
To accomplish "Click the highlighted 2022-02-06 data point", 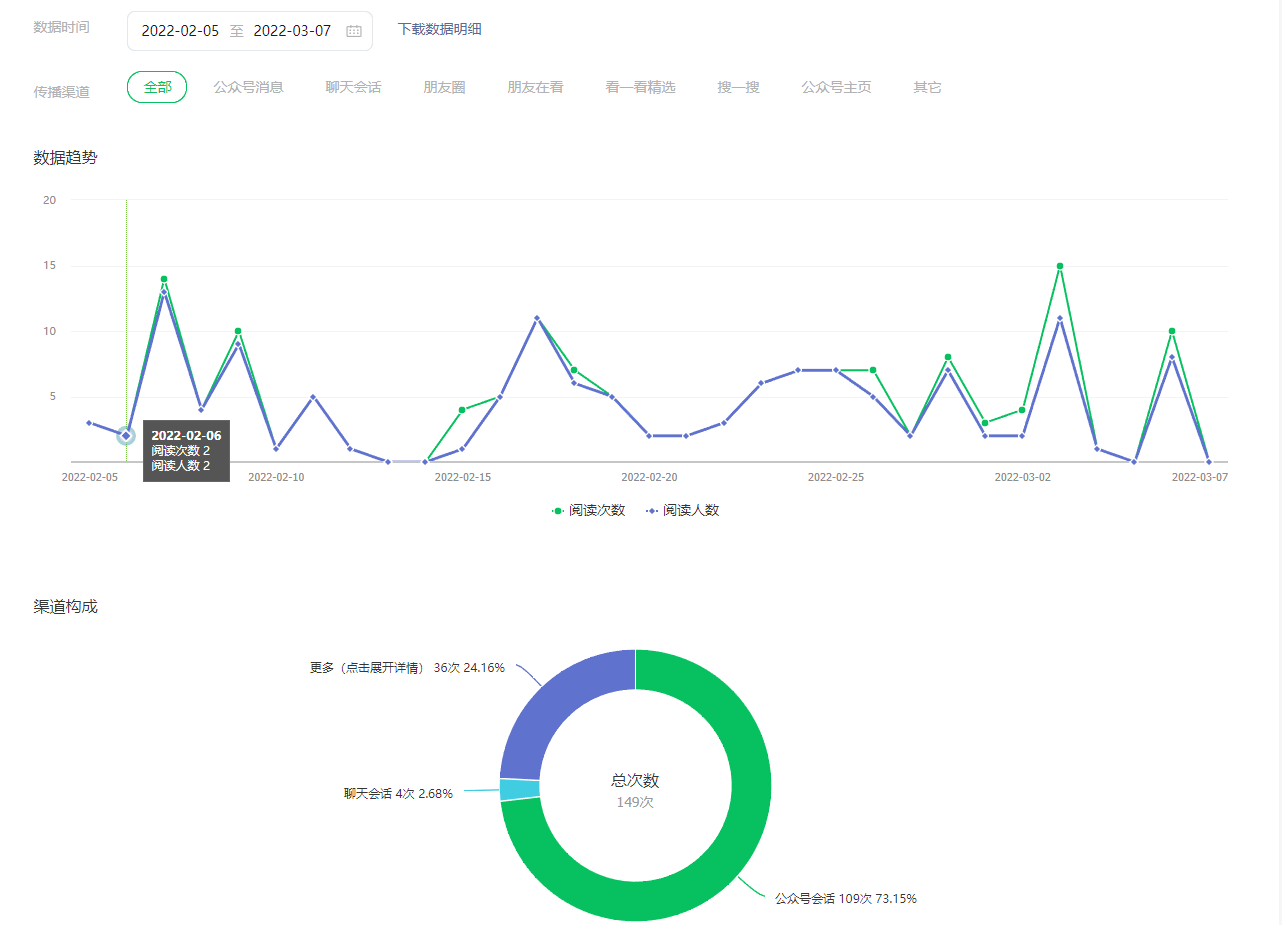I will (x=126, y=435).
